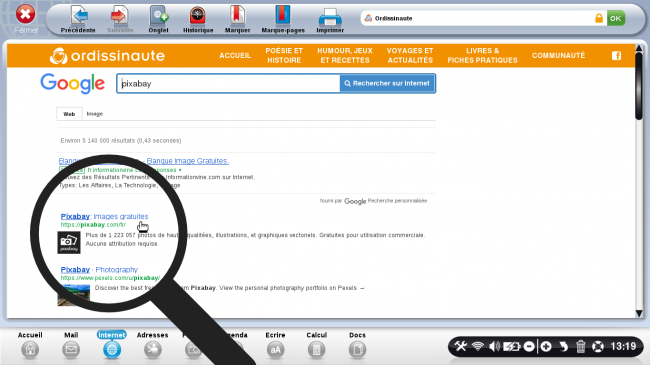
Task: Open a new tab with Onglet
Action: [158, 19]
